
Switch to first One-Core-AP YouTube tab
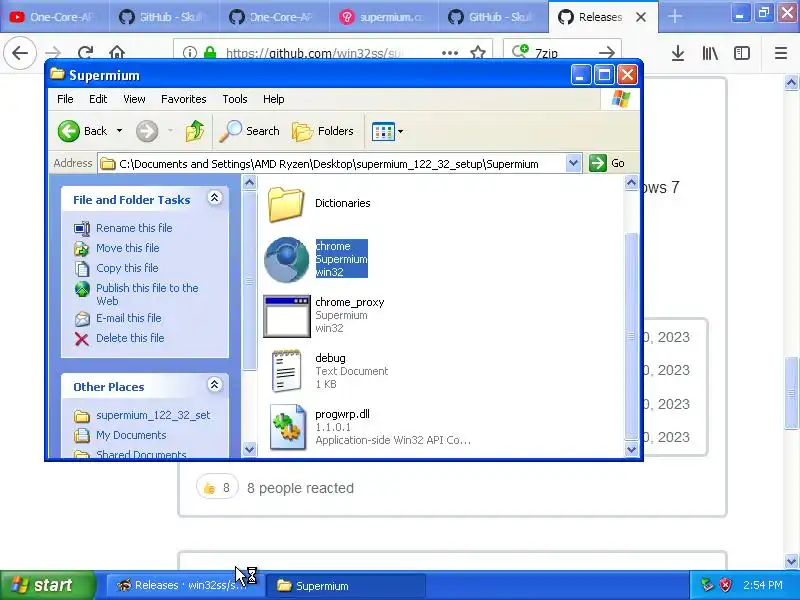tap(54, 17)
